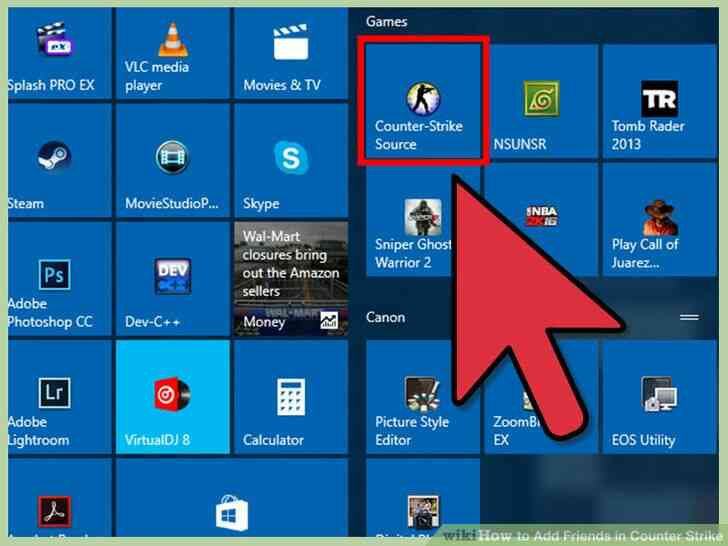Launch the Play Call of Juarez tile
This screenshot has width=728, height=546.
click(x=660, y=220)
